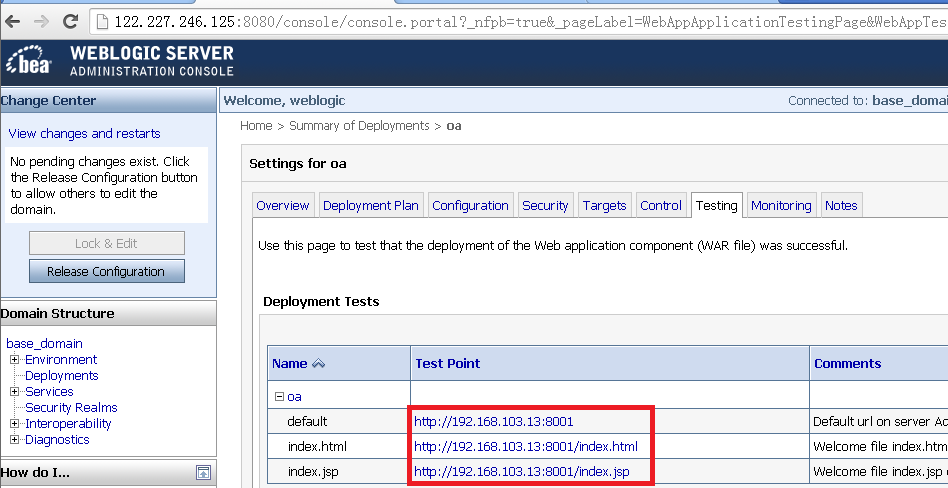This screenshot has width=948, height=488.
Task: Click the 'Deployment Tests' heading
Action: (x=321, y=301)
